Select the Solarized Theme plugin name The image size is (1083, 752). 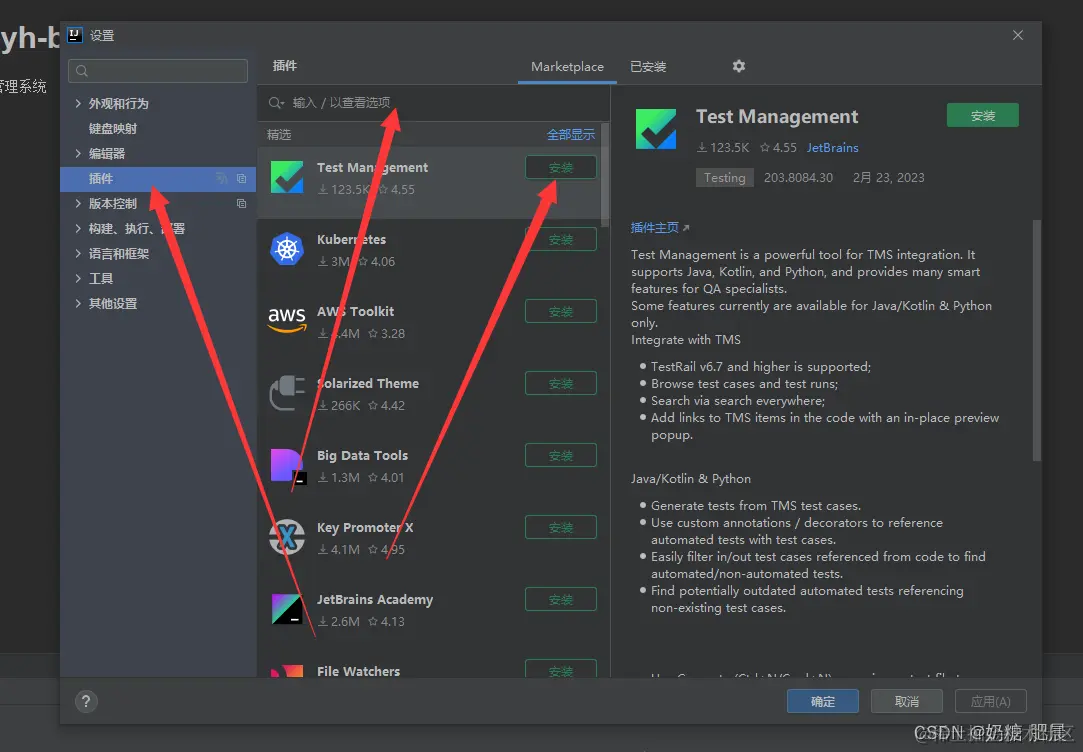coord(367,383)
